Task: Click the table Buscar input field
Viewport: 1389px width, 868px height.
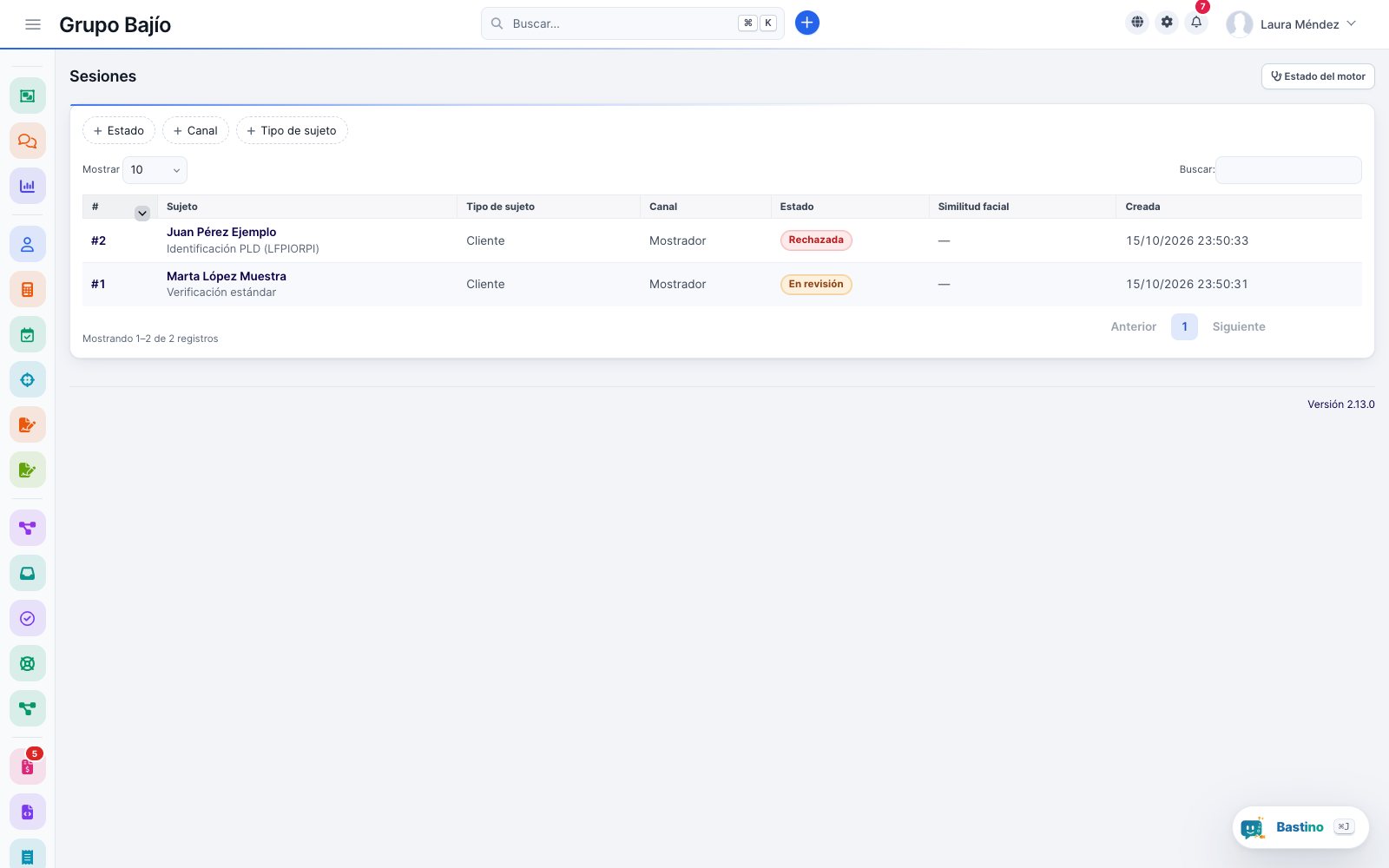Action: tap(1288, 170)
